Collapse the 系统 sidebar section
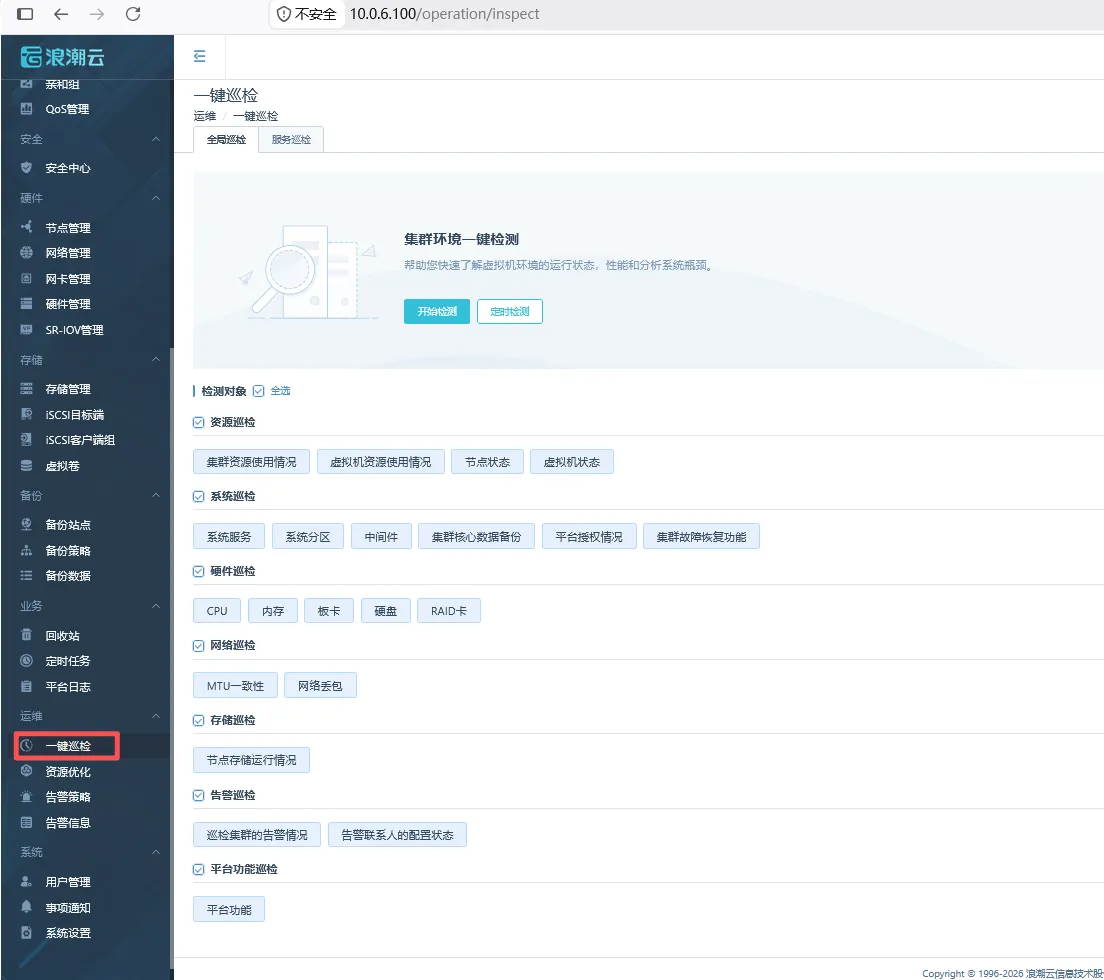The width and height of the screenshot is (1104, 980). click(156, 852)
